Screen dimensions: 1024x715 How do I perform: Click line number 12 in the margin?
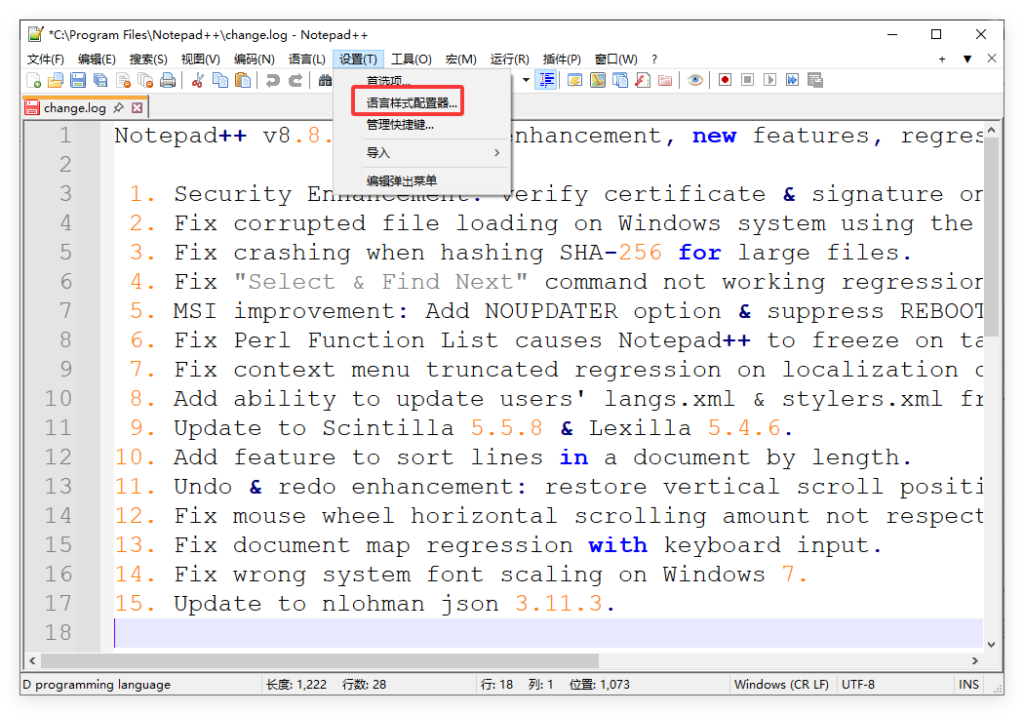coord(58,457)
